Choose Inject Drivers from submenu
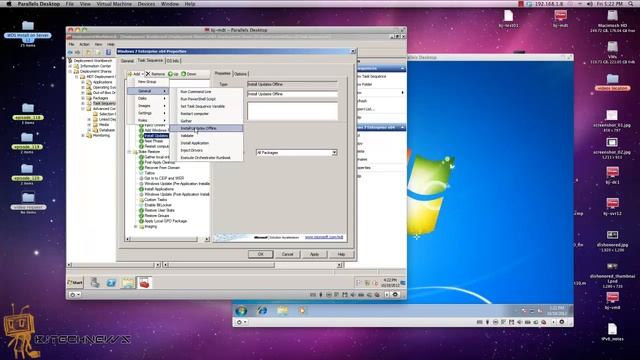This screenshot has height=360, width=640. (x=206, y=150)
